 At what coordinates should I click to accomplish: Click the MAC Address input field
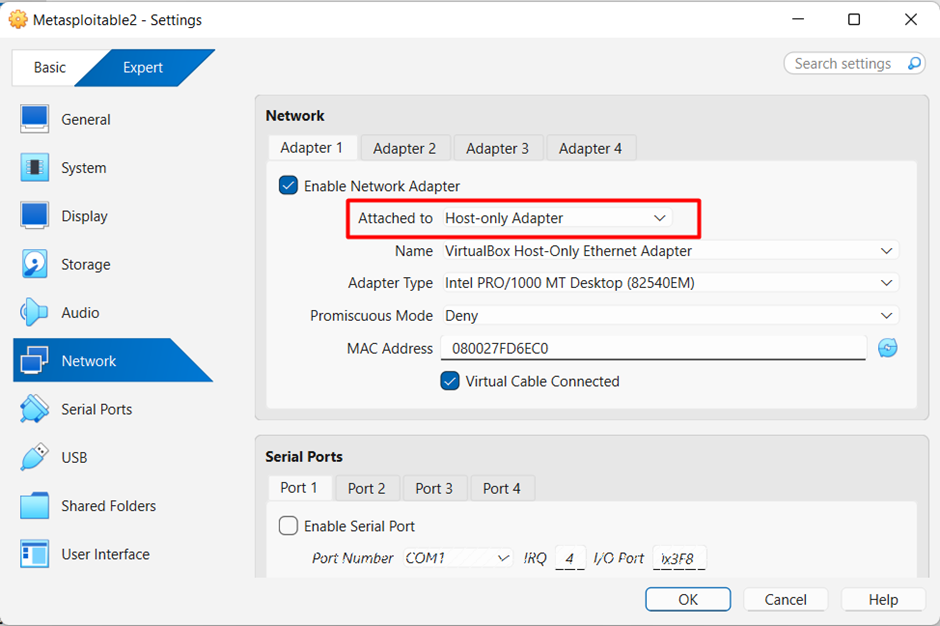pos(652,349)
